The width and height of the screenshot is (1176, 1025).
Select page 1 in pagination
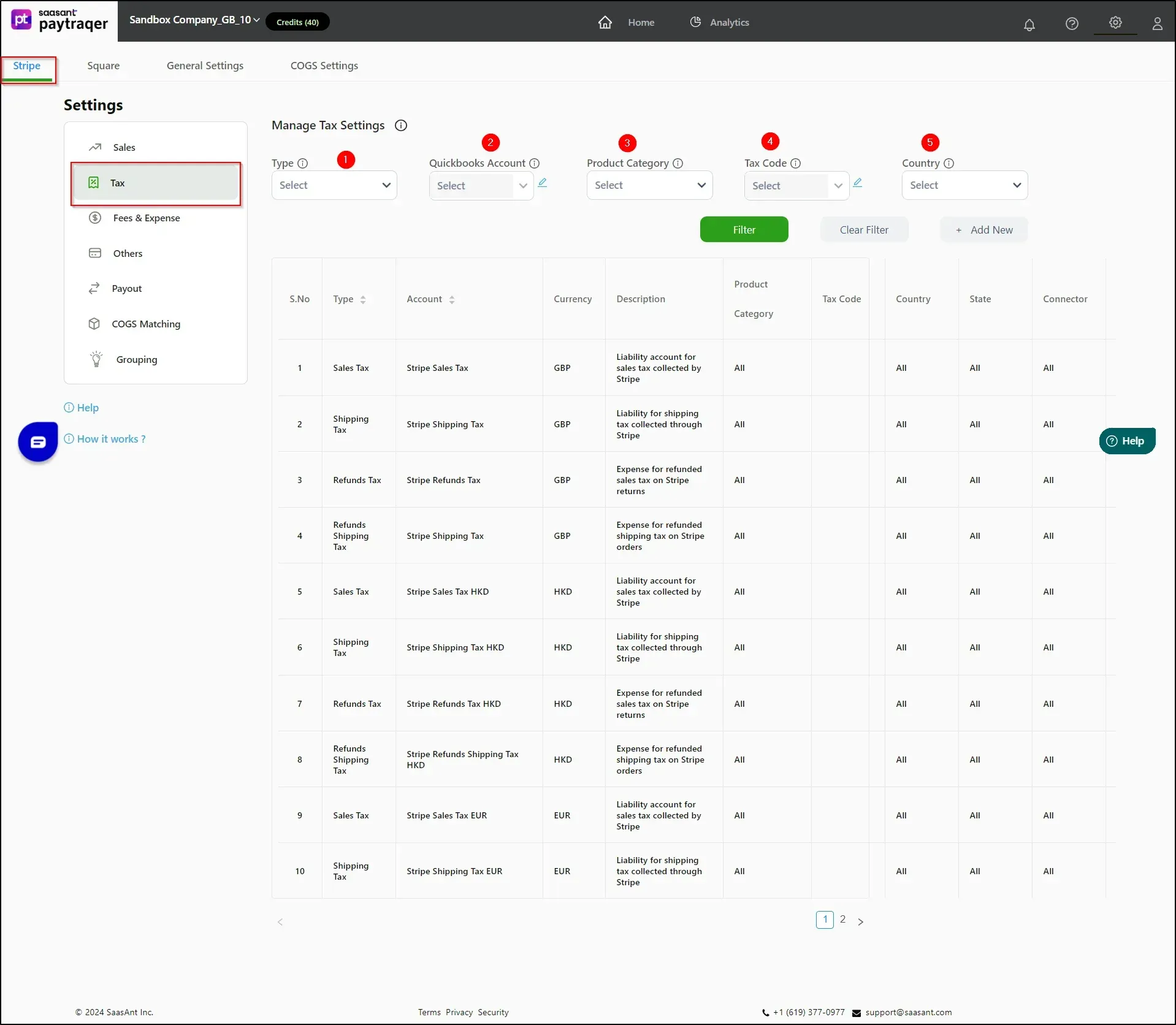coord(825,920)
